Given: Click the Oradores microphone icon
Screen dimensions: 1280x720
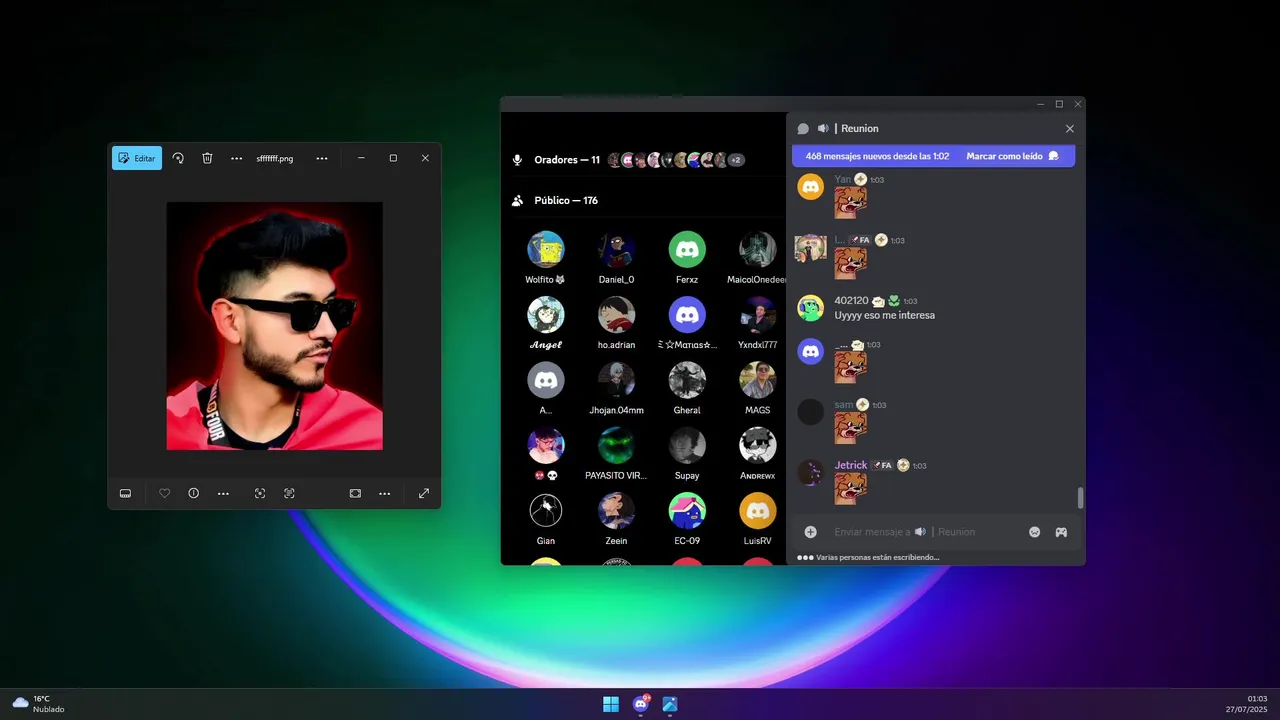Looking at the screenshot, I should pos(518,160).
